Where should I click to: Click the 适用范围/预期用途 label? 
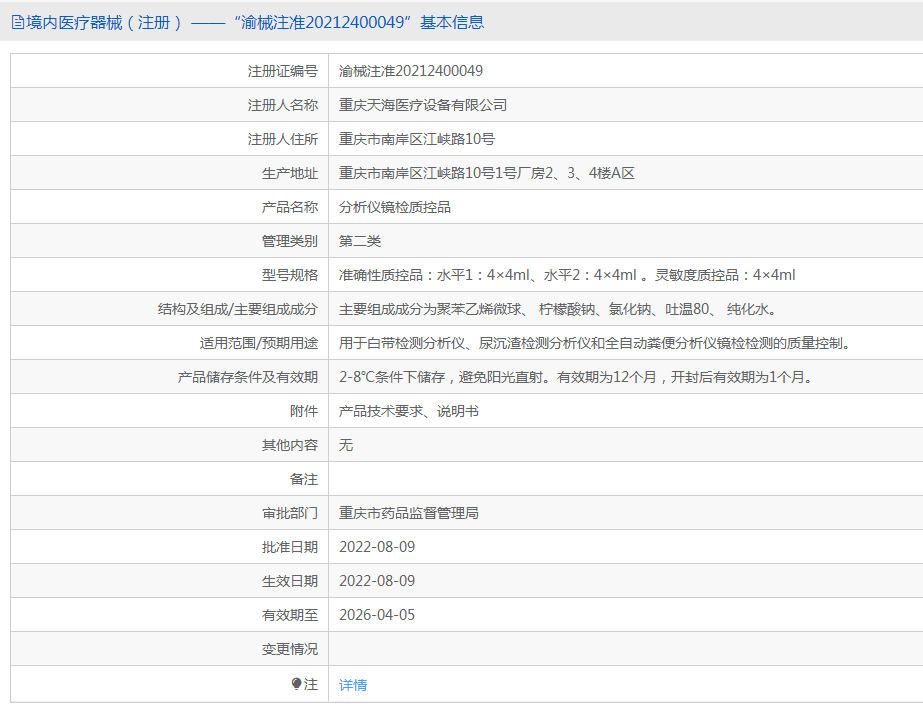pos(258,343)
